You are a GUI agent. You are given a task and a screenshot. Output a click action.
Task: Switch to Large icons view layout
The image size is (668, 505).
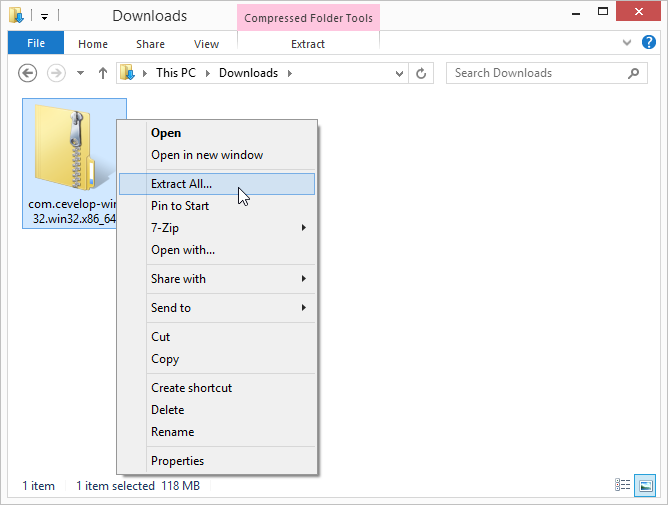645,485
